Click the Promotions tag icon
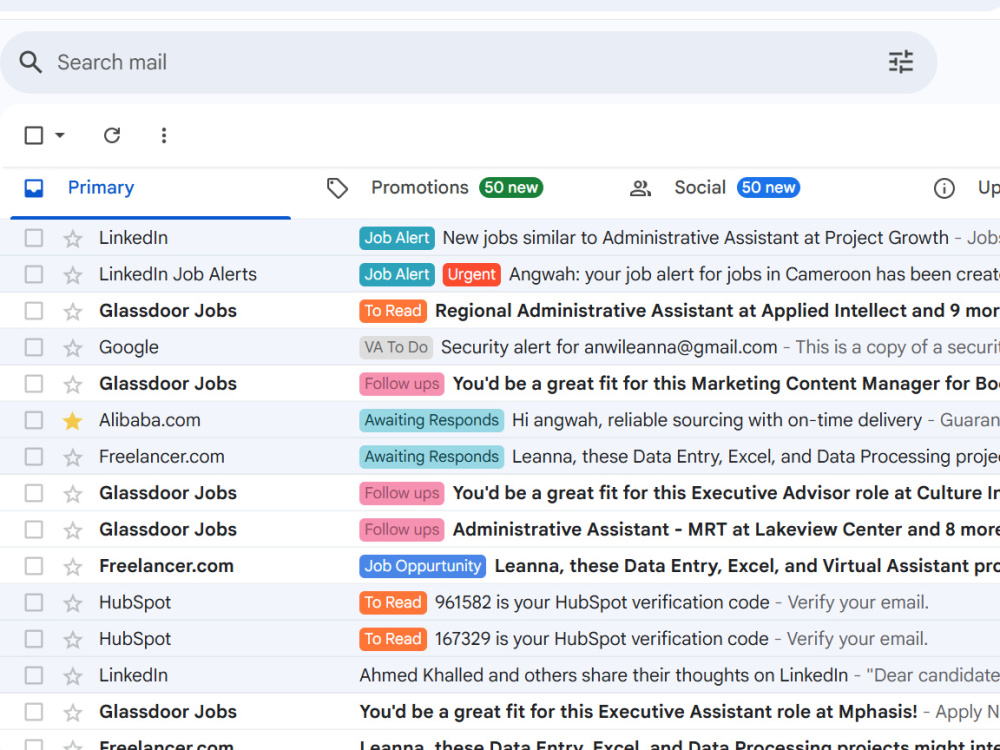This screenshot has width=1000, height=750. [x=337, y=188]
